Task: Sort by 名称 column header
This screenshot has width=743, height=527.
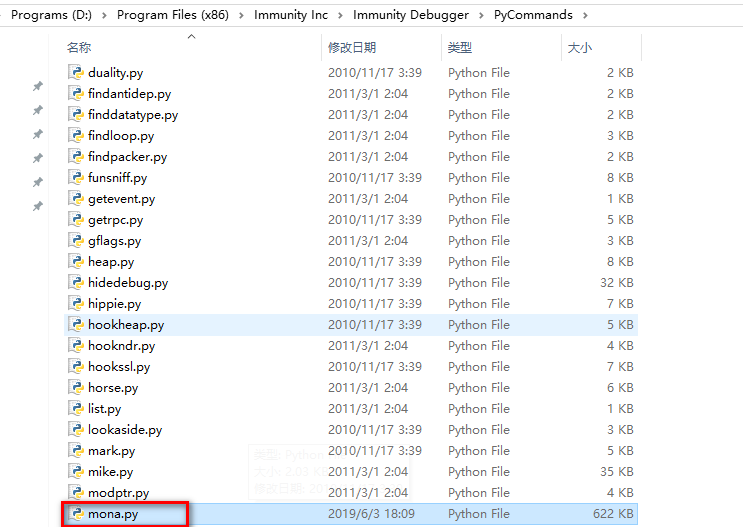Action: [x=79, y=47]
